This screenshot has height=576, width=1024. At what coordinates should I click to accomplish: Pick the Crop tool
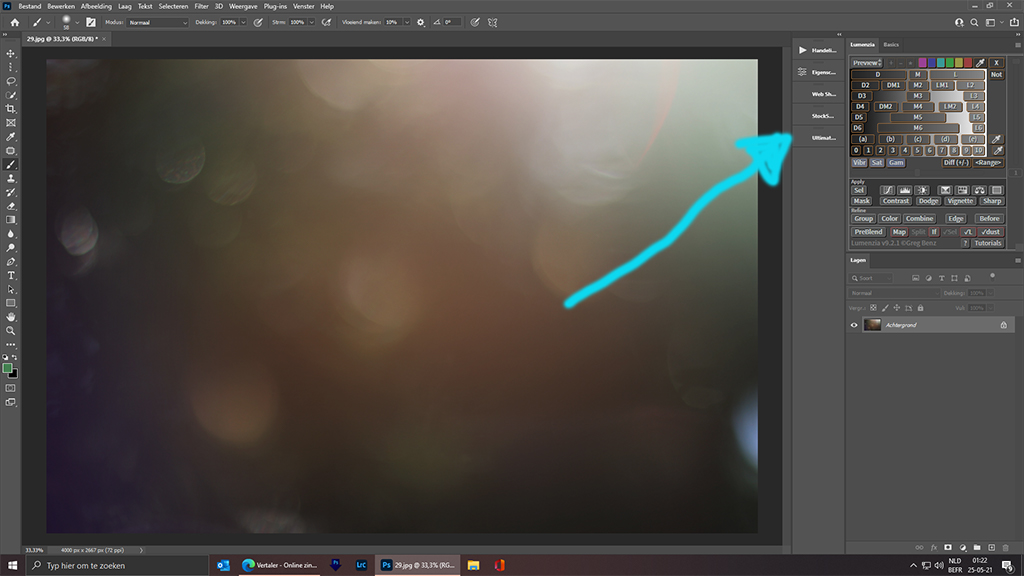pos(11,107)
